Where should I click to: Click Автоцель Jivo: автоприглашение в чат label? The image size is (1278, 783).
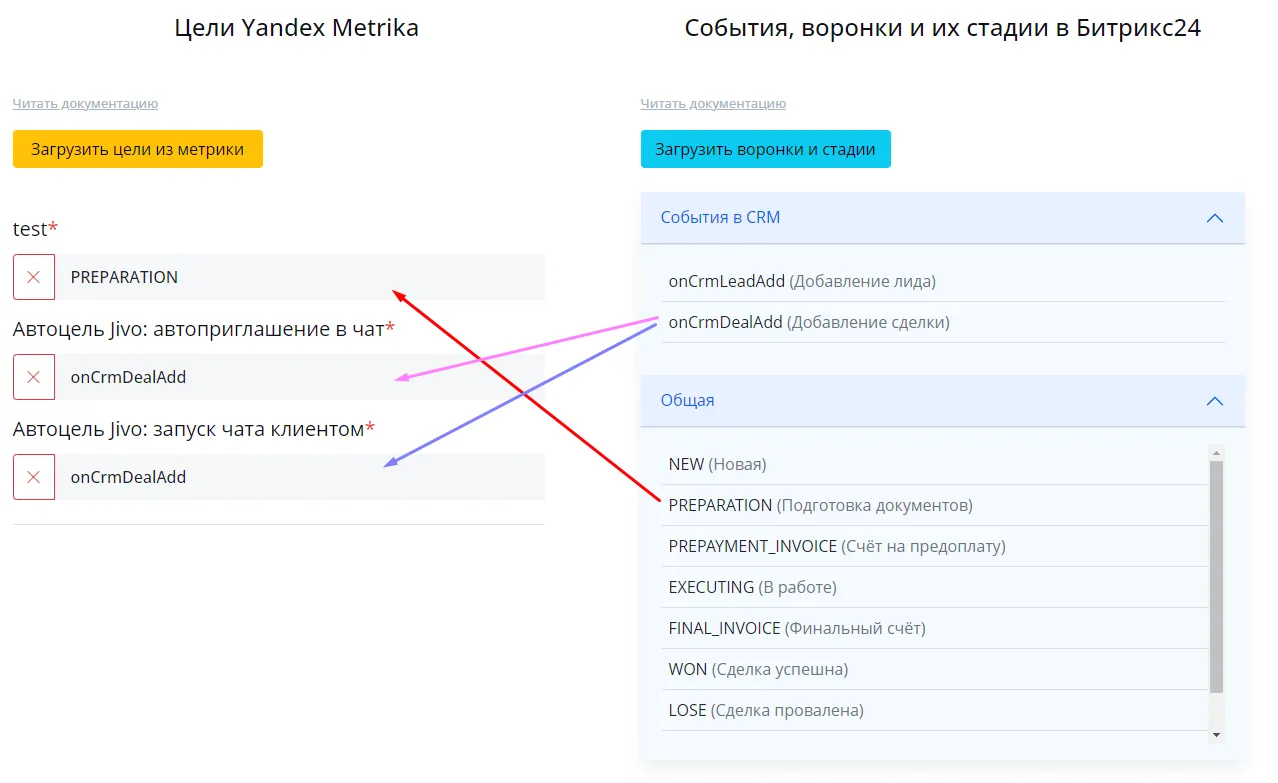[x=204, y=329]
